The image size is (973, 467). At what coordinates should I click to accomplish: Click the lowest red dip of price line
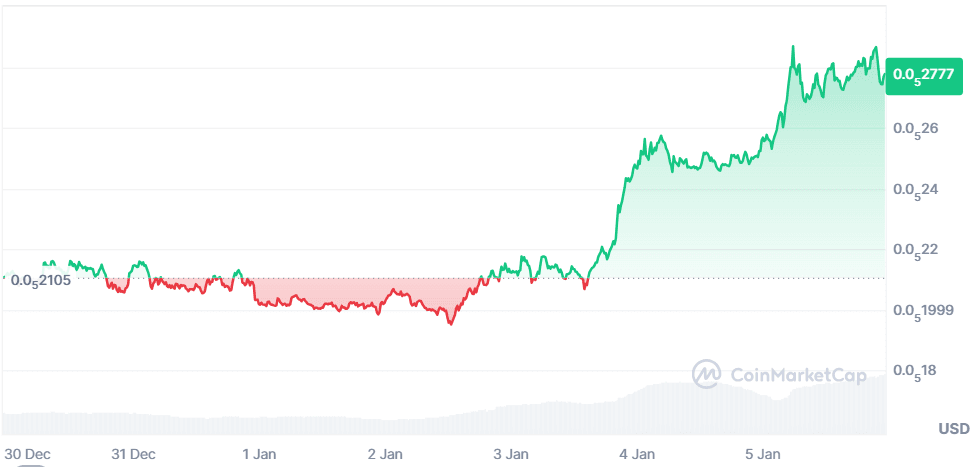[450, 323]
